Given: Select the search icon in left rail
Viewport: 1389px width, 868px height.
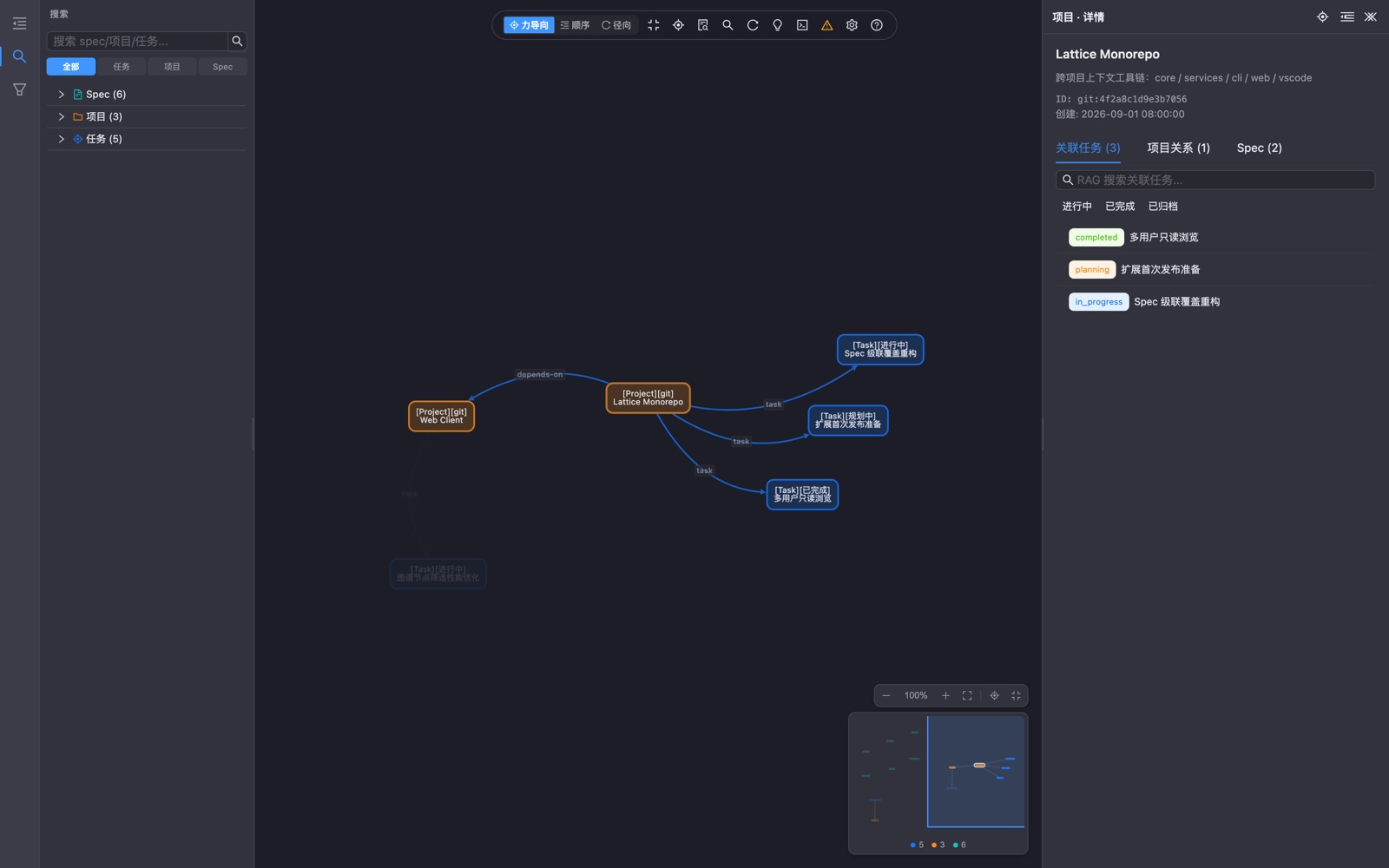Looking at the screenshot, I should (19, 56).
